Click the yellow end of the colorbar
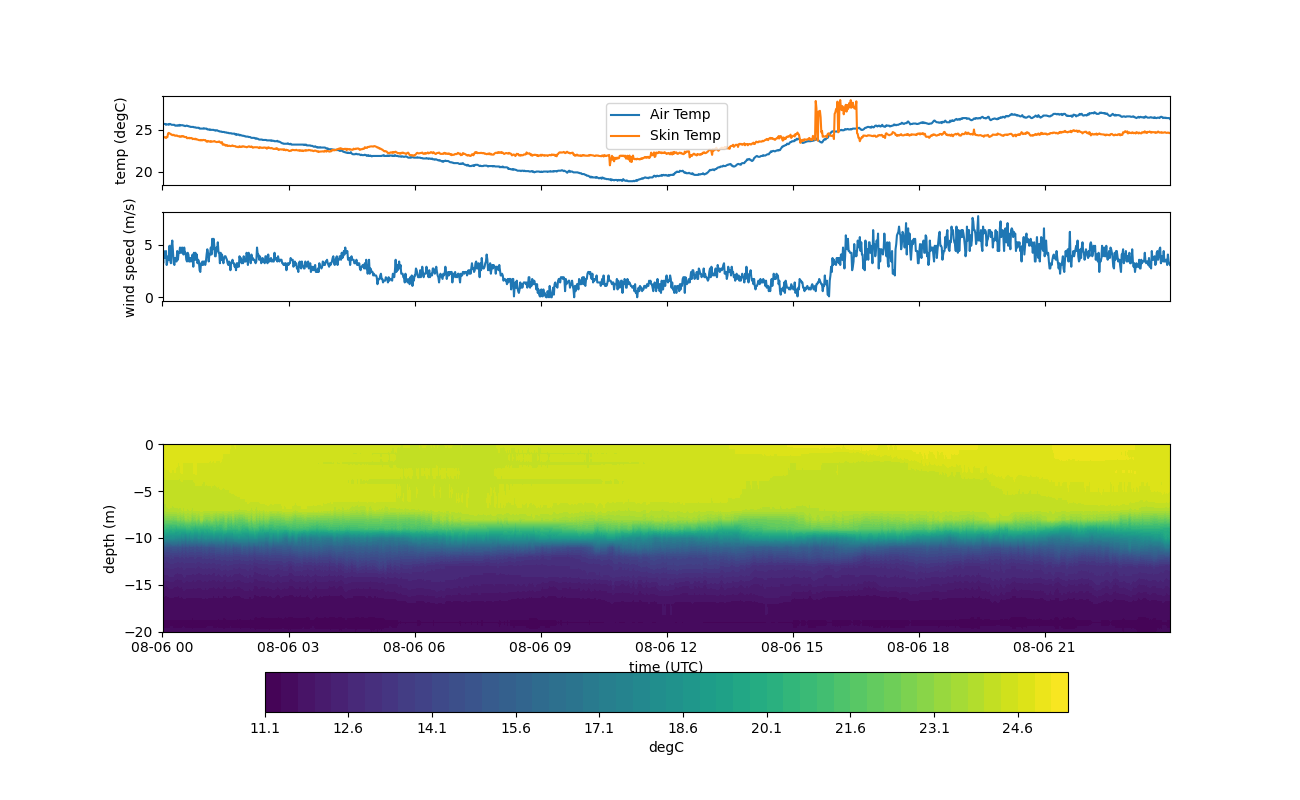This screenshot has width=1300, height=800. [1055, 692]
